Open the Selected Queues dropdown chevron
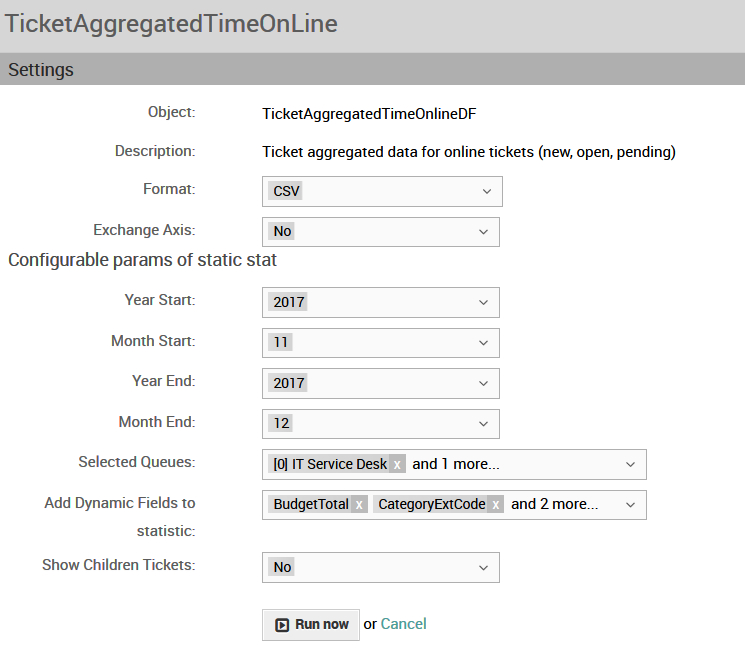The height and width of the screenshot is (650, 745). point(630,465)
